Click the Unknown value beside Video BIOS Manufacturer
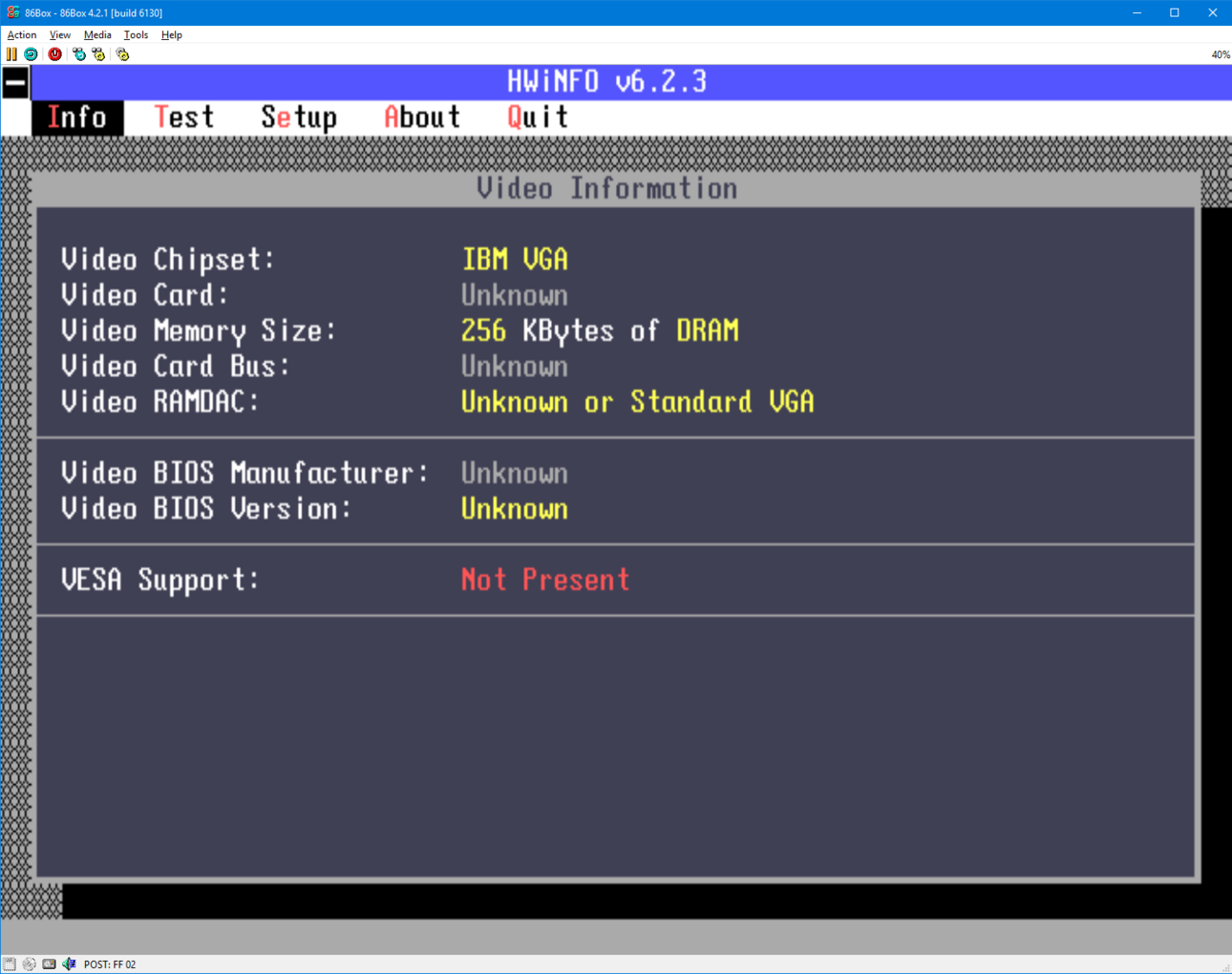 tap(515, 474)
